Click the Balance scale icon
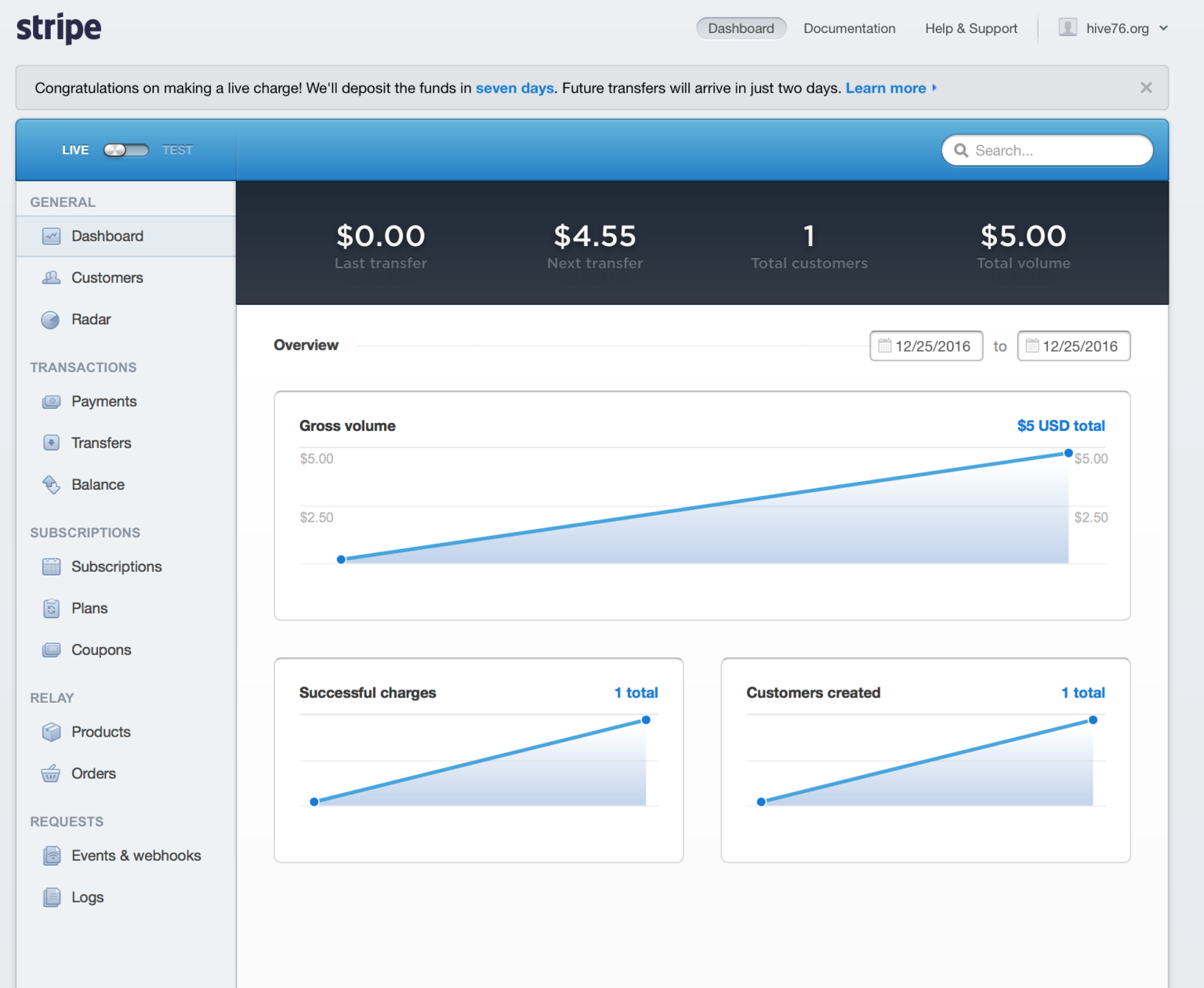Viewport: 1204px width, 988px height. tap(52, 485)
